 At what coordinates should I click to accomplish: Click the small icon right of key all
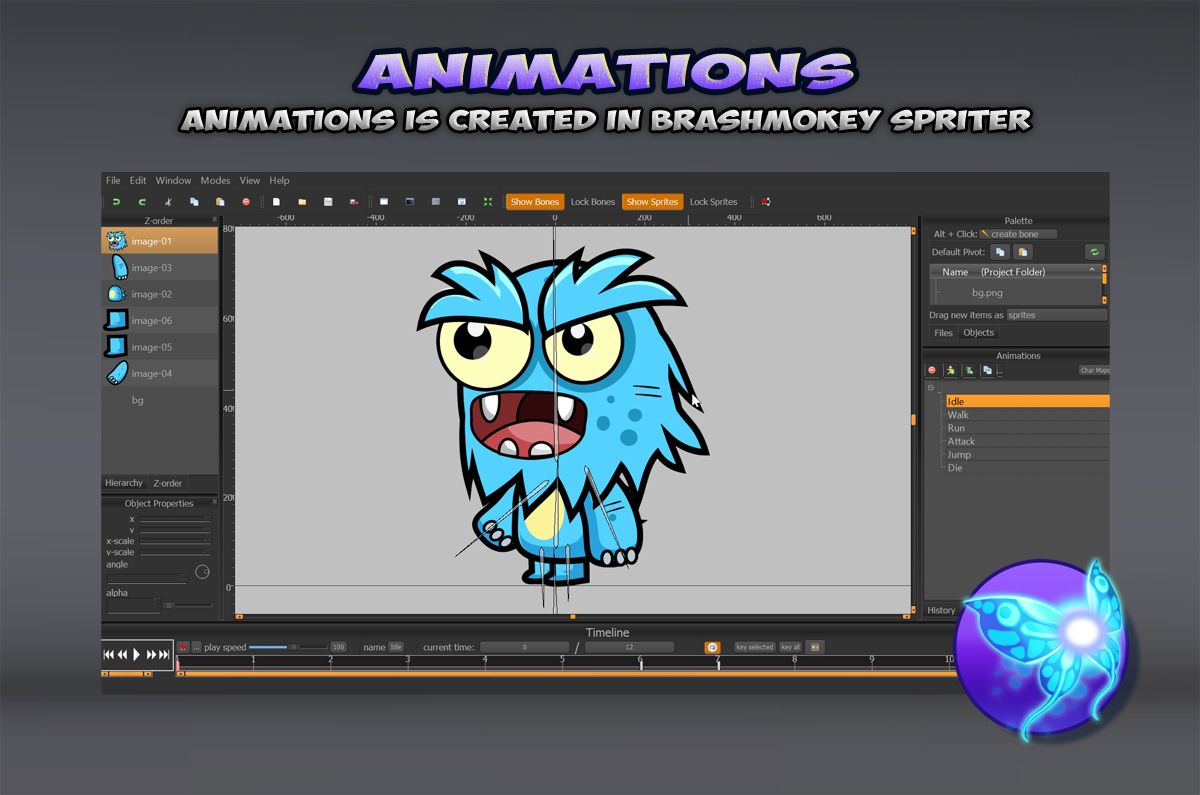(x=815, y=647)
